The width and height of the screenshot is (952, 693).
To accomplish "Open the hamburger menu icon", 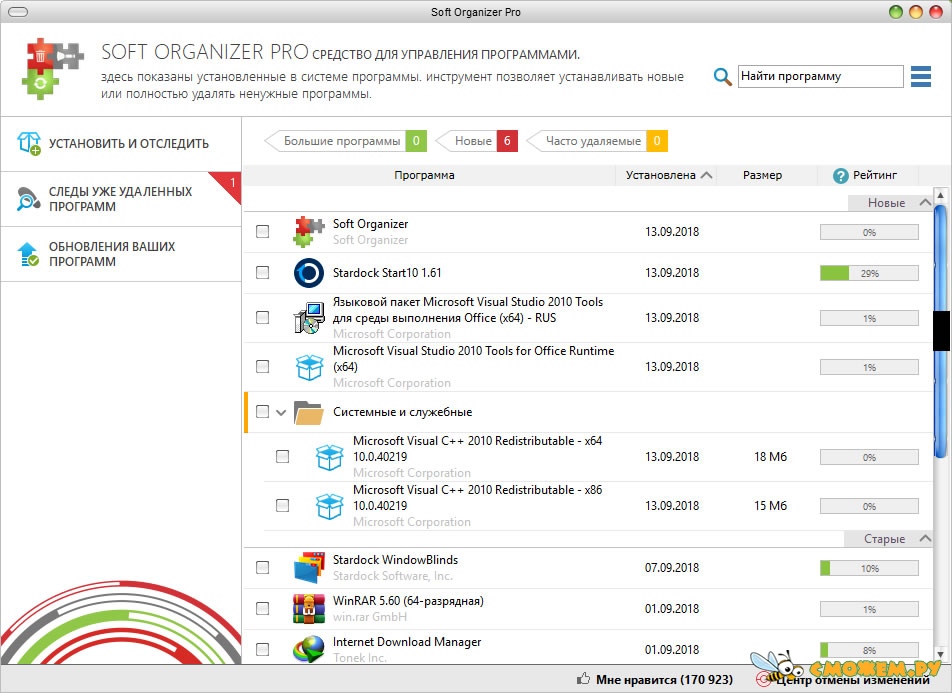I will point(920,77).
